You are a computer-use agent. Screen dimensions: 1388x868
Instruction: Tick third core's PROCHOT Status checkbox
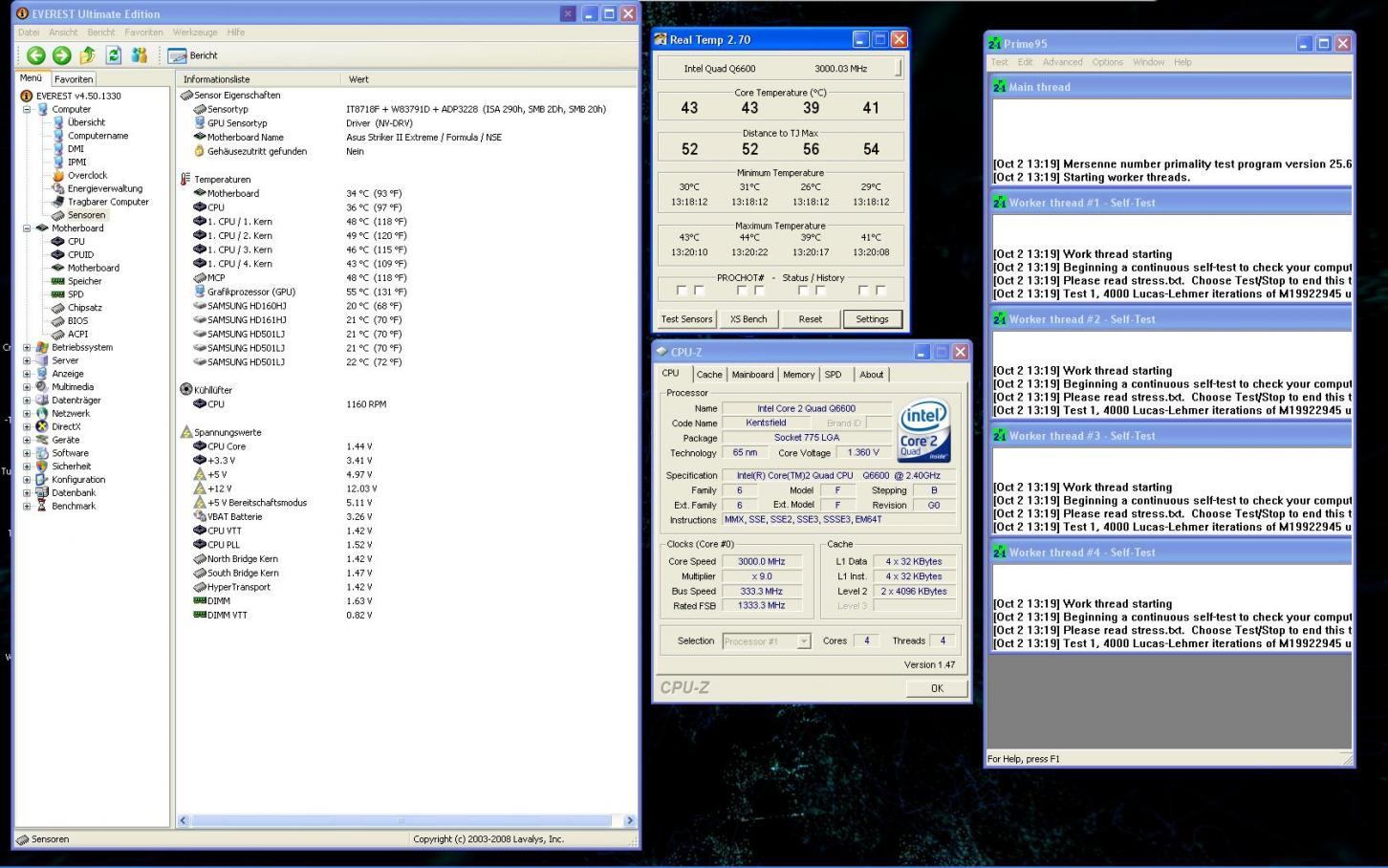[x=803, y=291]
